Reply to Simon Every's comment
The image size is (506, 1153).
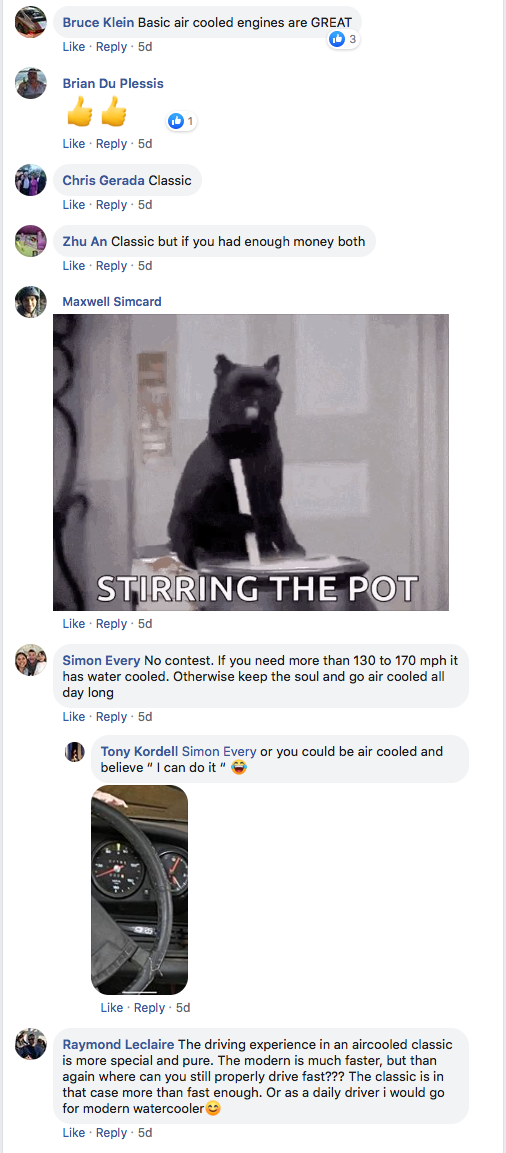[x=111, y=716]
